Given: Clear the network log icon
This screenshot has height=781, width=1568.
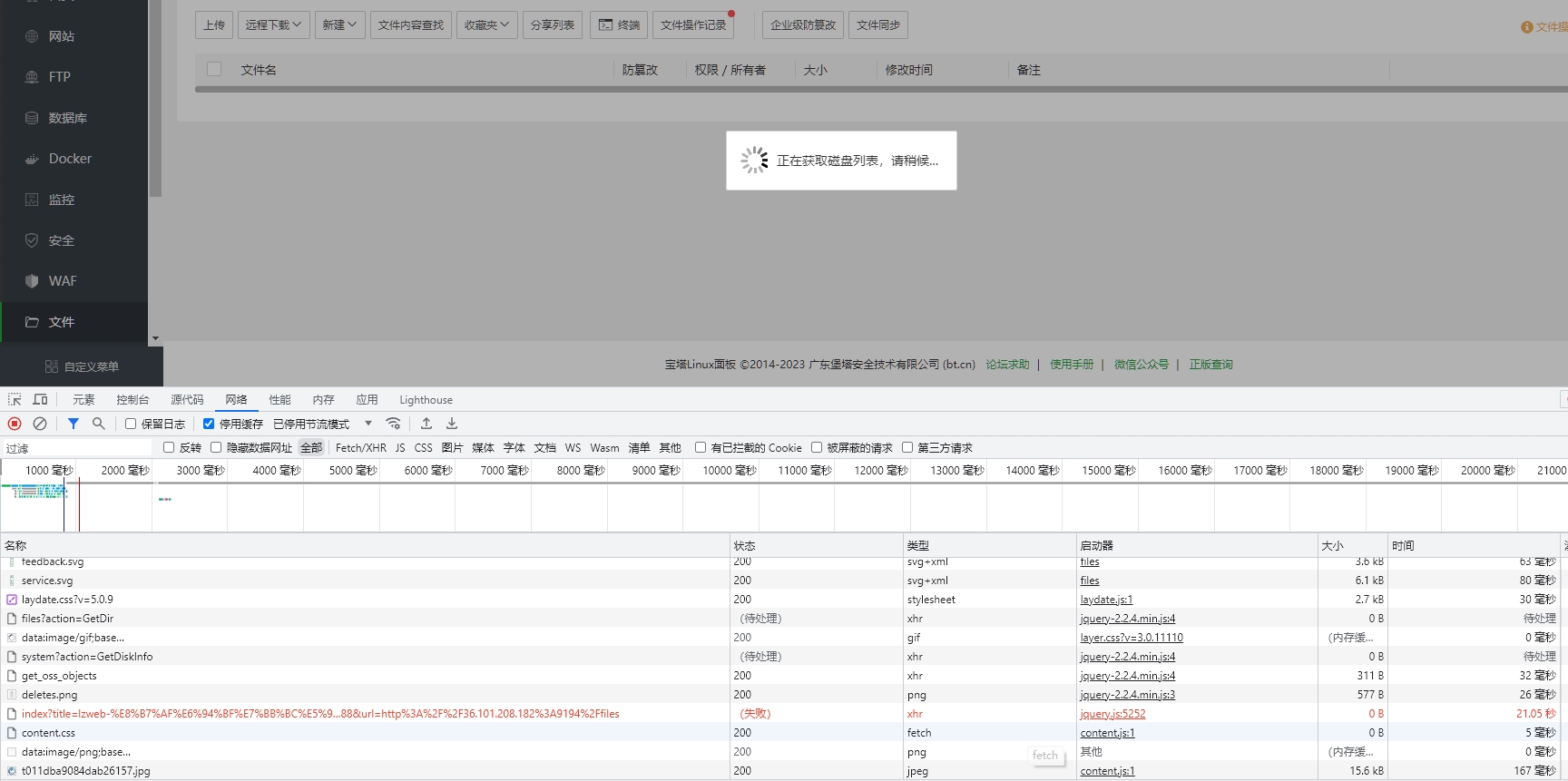Looking at the screenshot, I should [x=40, y=424].
